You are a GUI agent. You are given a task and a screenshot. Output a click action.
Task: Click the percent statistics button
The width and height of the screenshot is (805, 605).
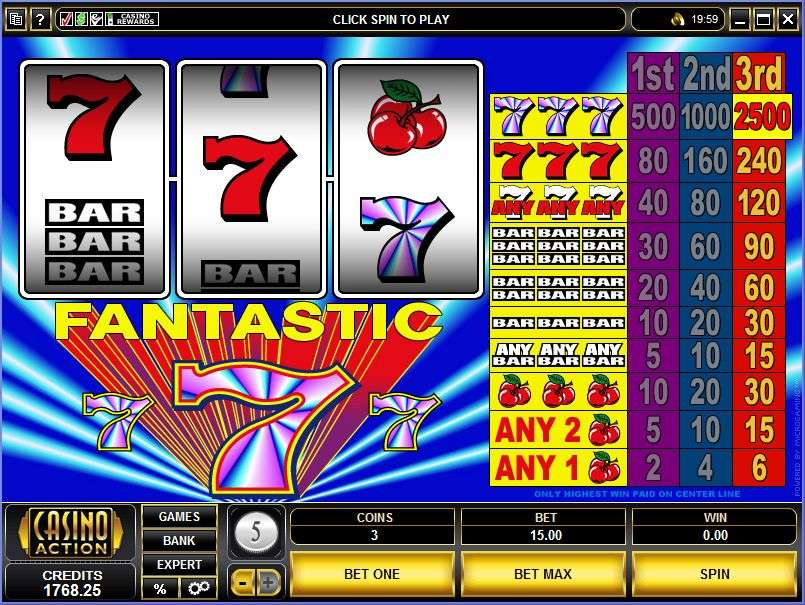(x=160, y=588)
